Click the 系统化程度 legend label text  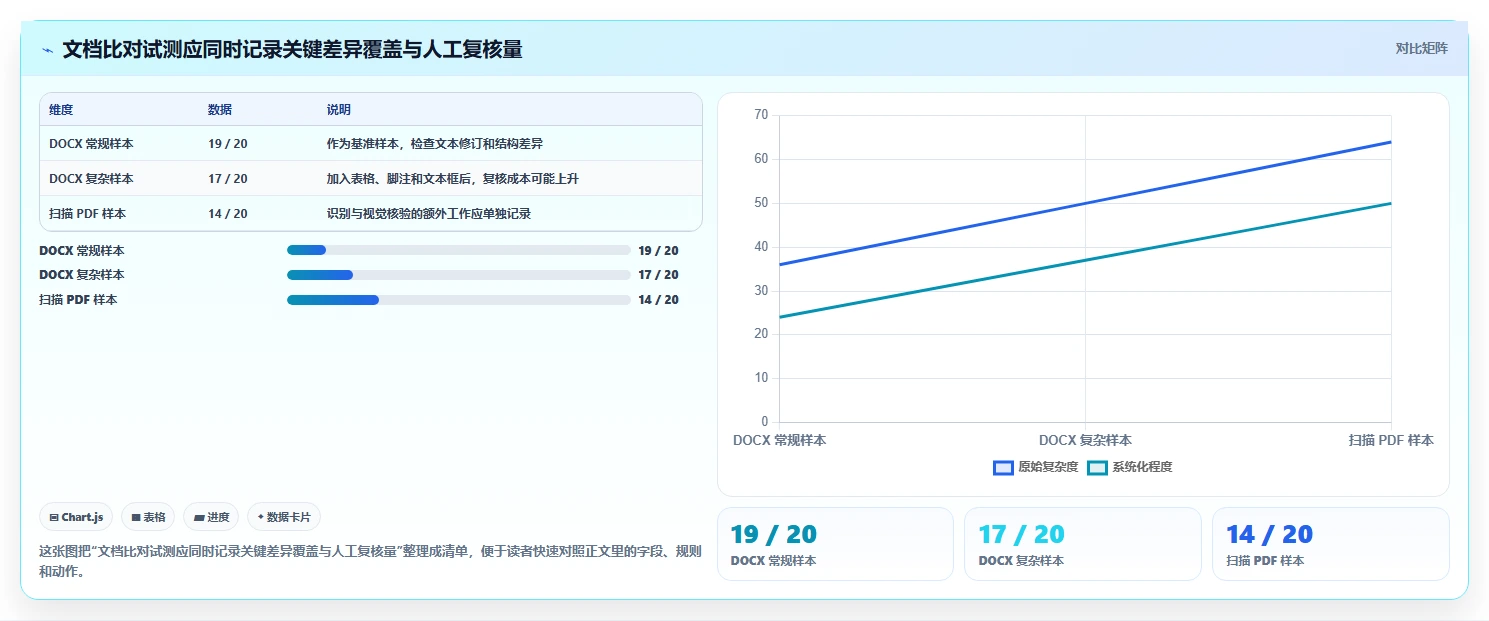[x=1142, y=467]
